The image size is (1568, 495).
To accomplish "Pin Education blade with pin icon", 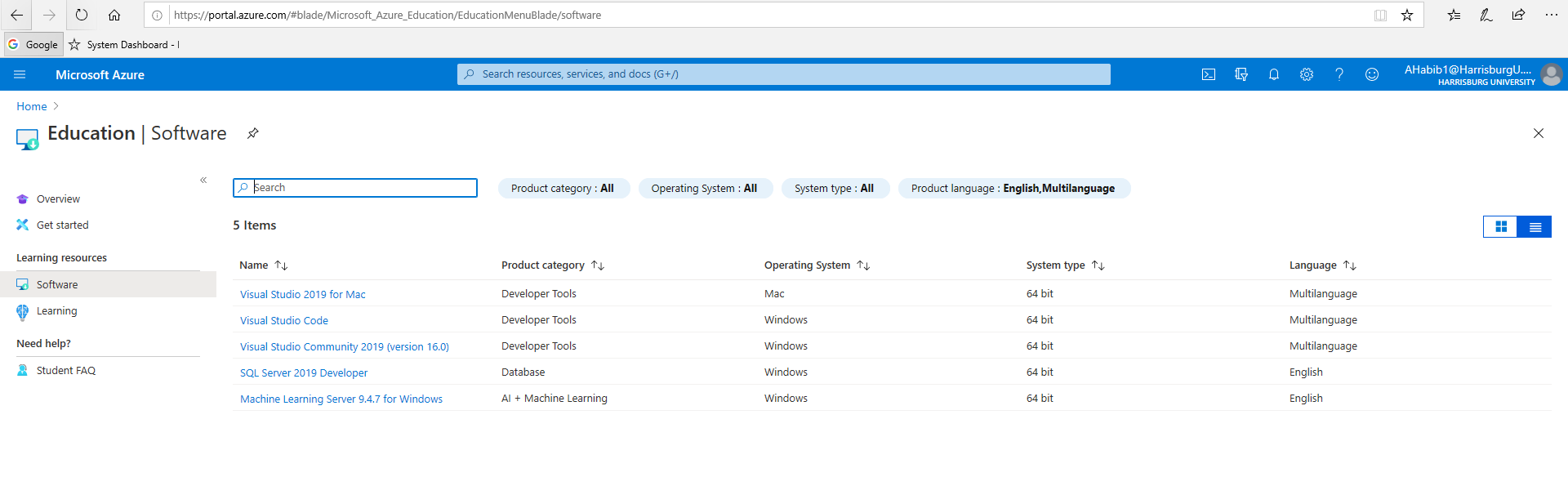I will pyautogui.click(x=253, y=133).
